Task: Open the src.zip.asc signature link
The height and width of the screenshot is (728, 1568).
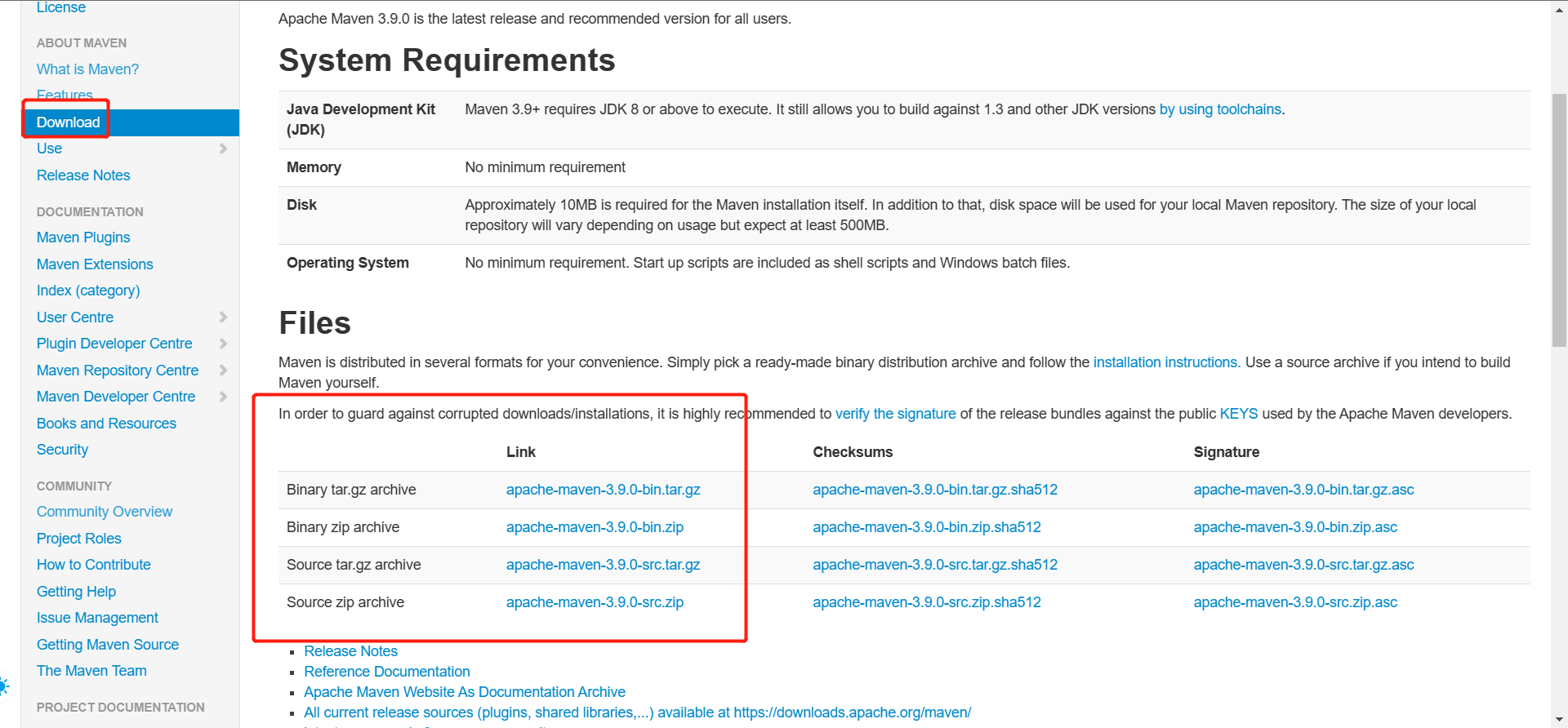Action: [1295, 602]
